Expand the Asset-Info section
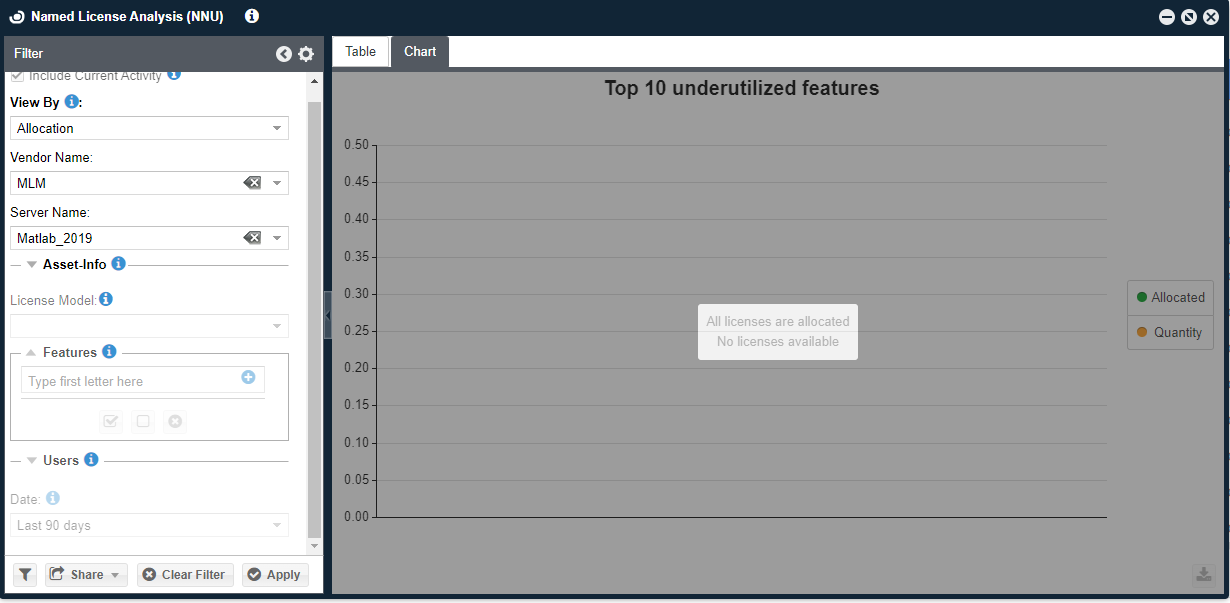The height and width of the screenshot is (603, 1230). pyautogui.click(x=32, y=265)
